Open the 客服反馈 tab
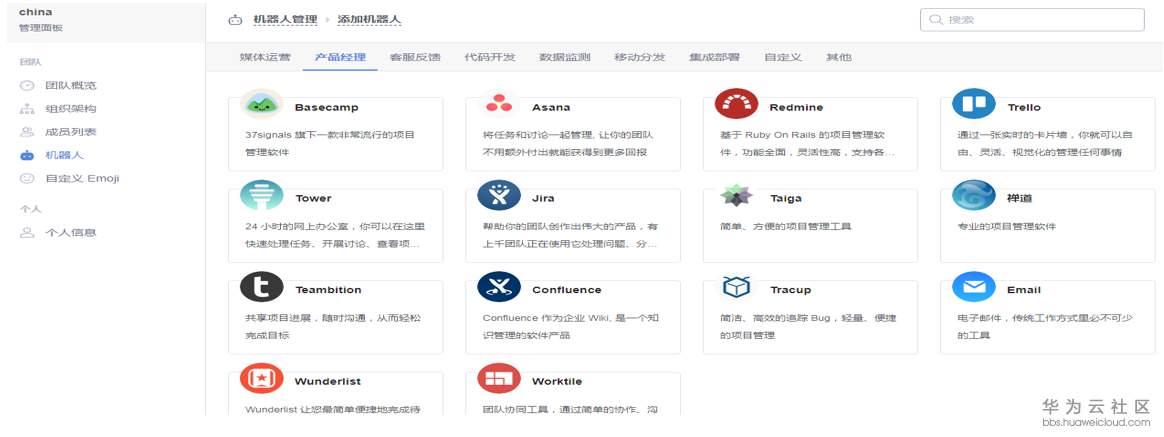The width and height of the screenshot is (1164, 437). pos(415,57)
